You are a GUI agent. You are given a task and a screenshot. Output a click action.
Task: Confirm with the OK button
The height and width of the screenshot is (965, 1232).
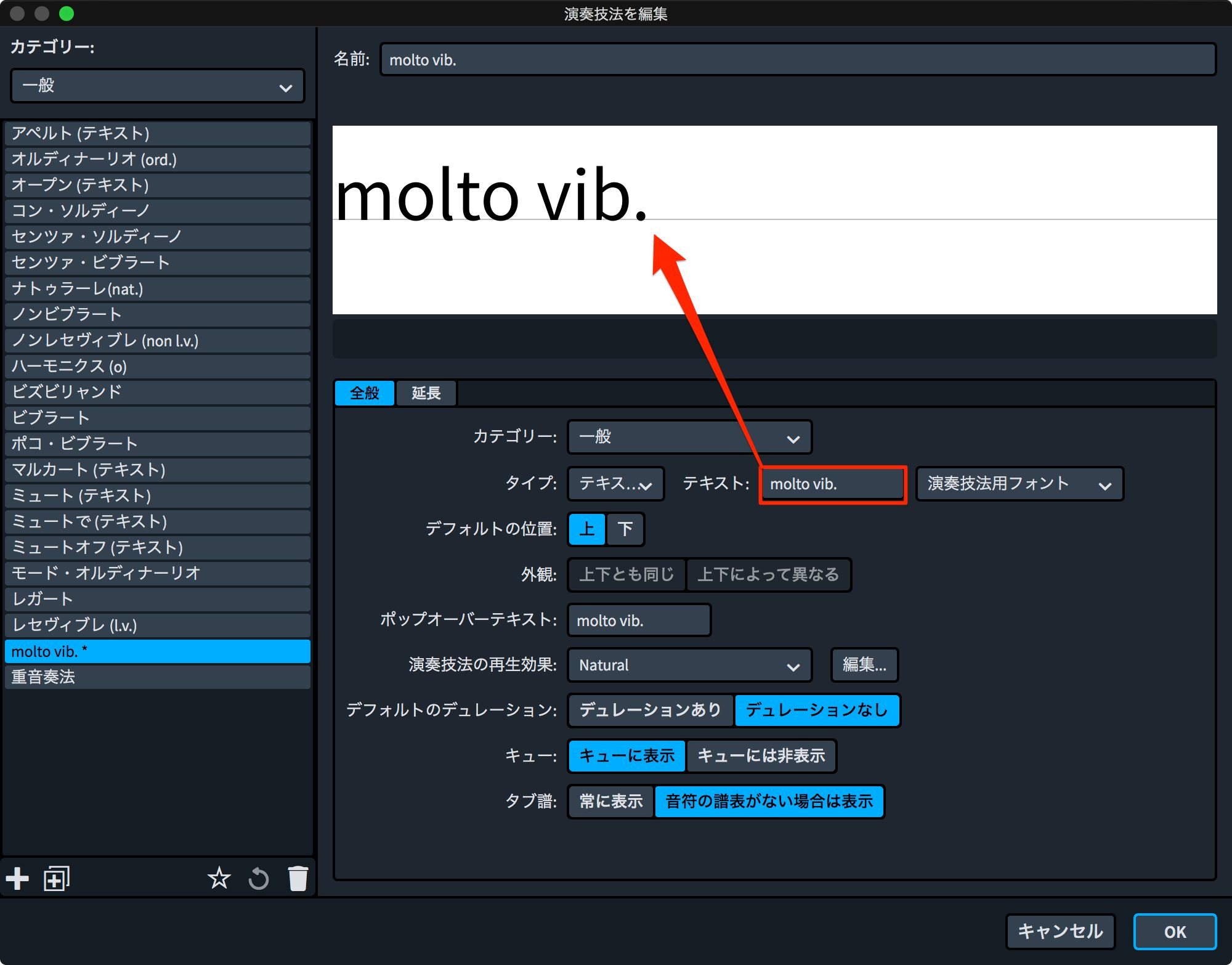[1175, 931]
